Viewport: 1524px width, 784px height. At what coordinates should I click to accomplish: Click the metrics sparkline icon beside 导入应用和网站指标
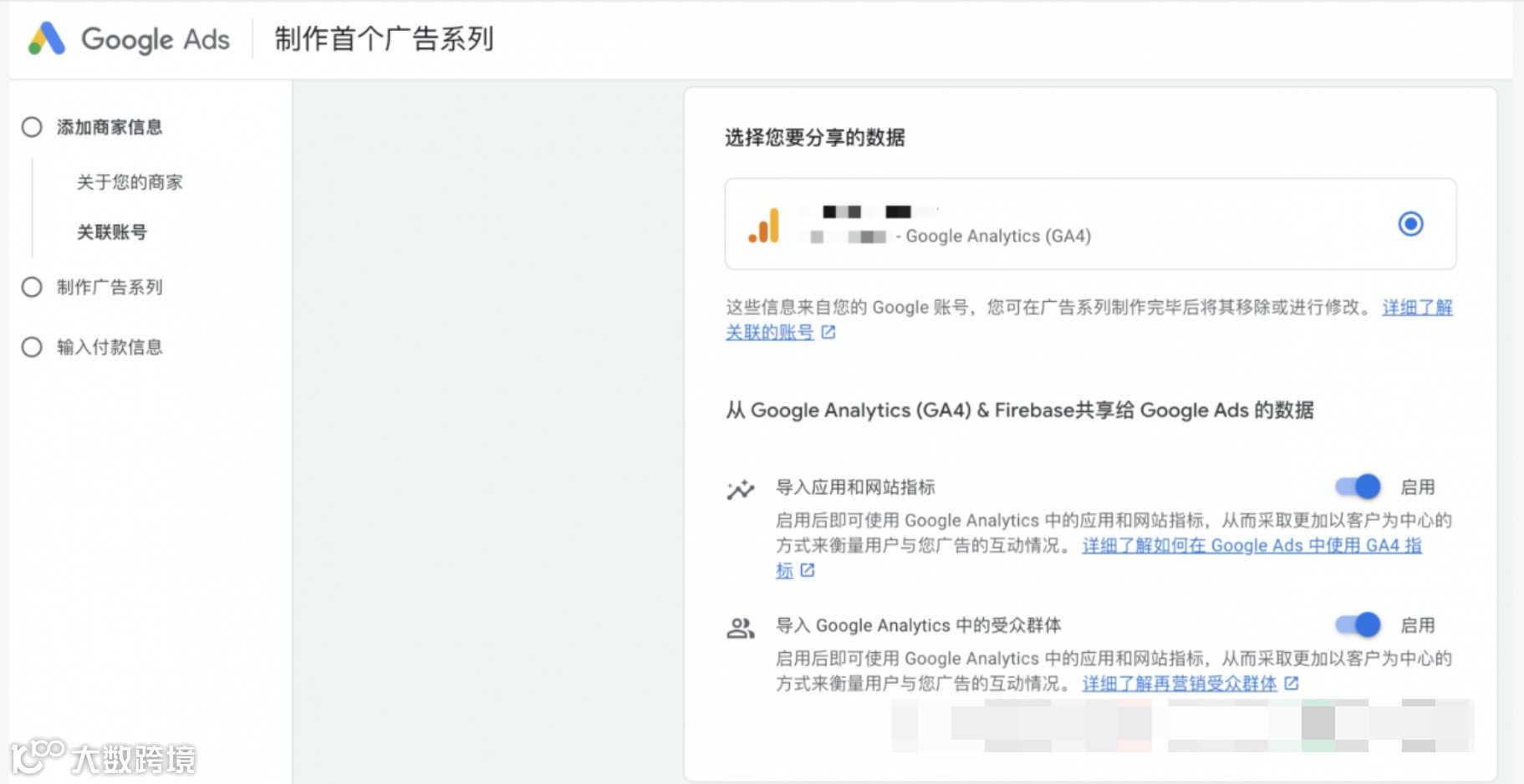[x=740, y=490]
